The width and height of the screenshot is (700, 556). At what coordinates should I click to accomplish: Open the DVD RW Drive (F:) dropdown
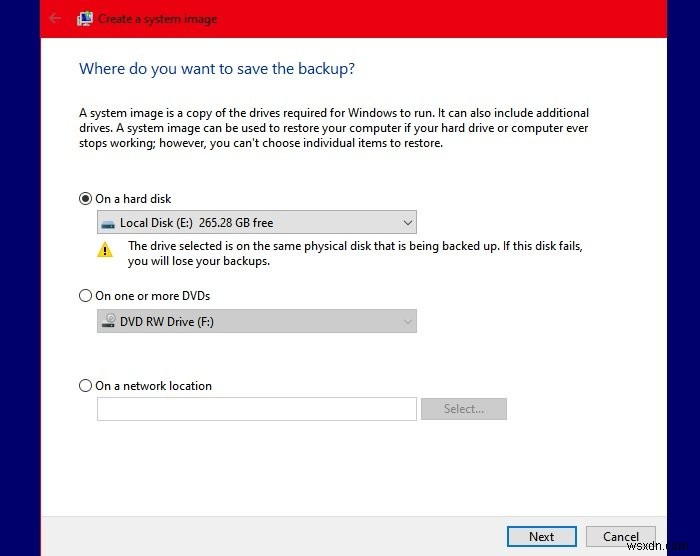257,321
